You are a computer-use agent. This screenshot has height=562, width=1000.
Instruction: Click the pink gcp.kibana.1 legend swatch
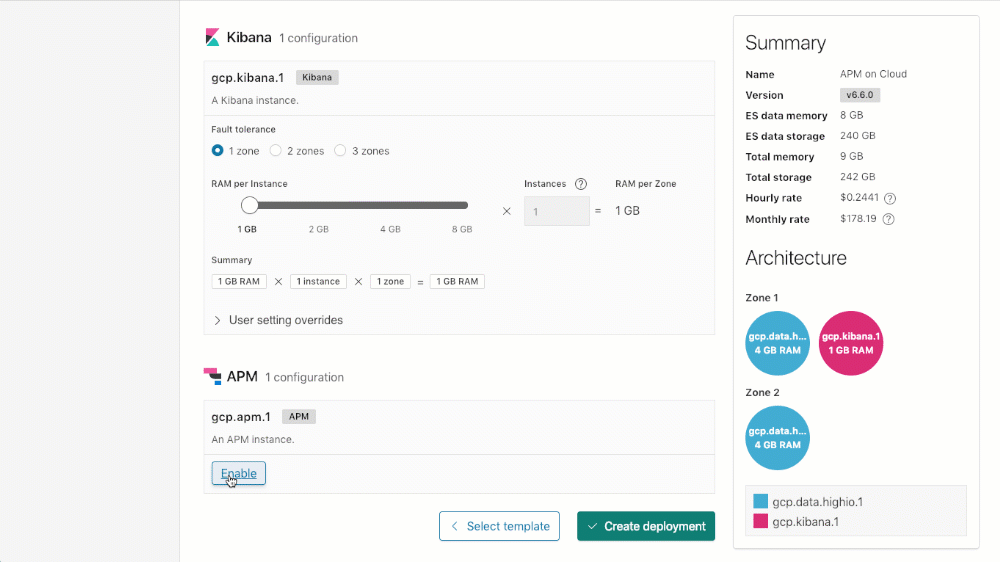[x=760, y=521]
